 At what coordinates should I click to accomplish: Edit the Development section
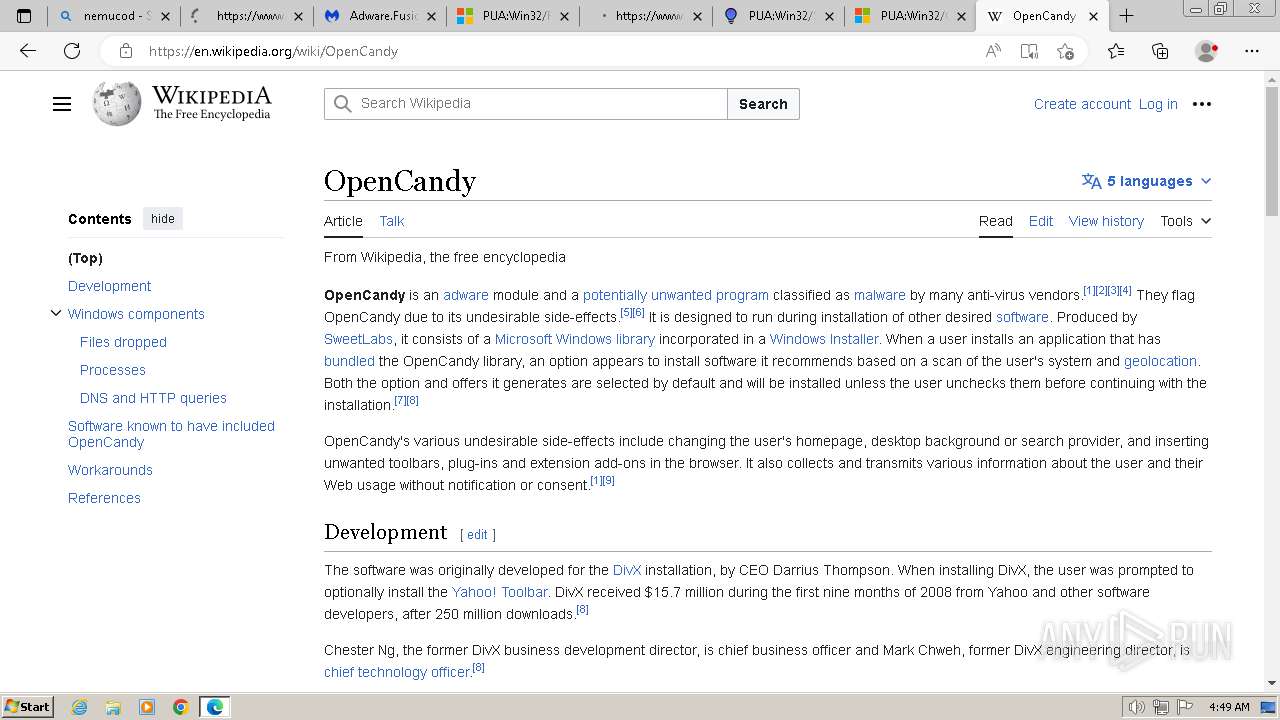coord(477,535)
